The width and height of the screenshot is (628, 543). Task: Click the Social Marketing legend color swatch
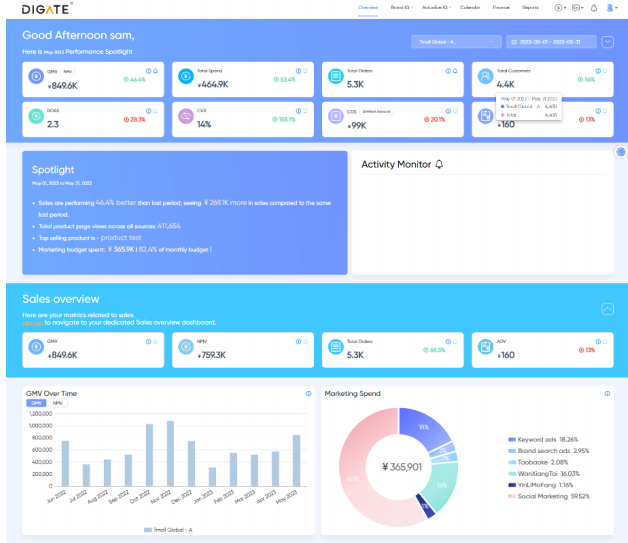coord(513,495)
